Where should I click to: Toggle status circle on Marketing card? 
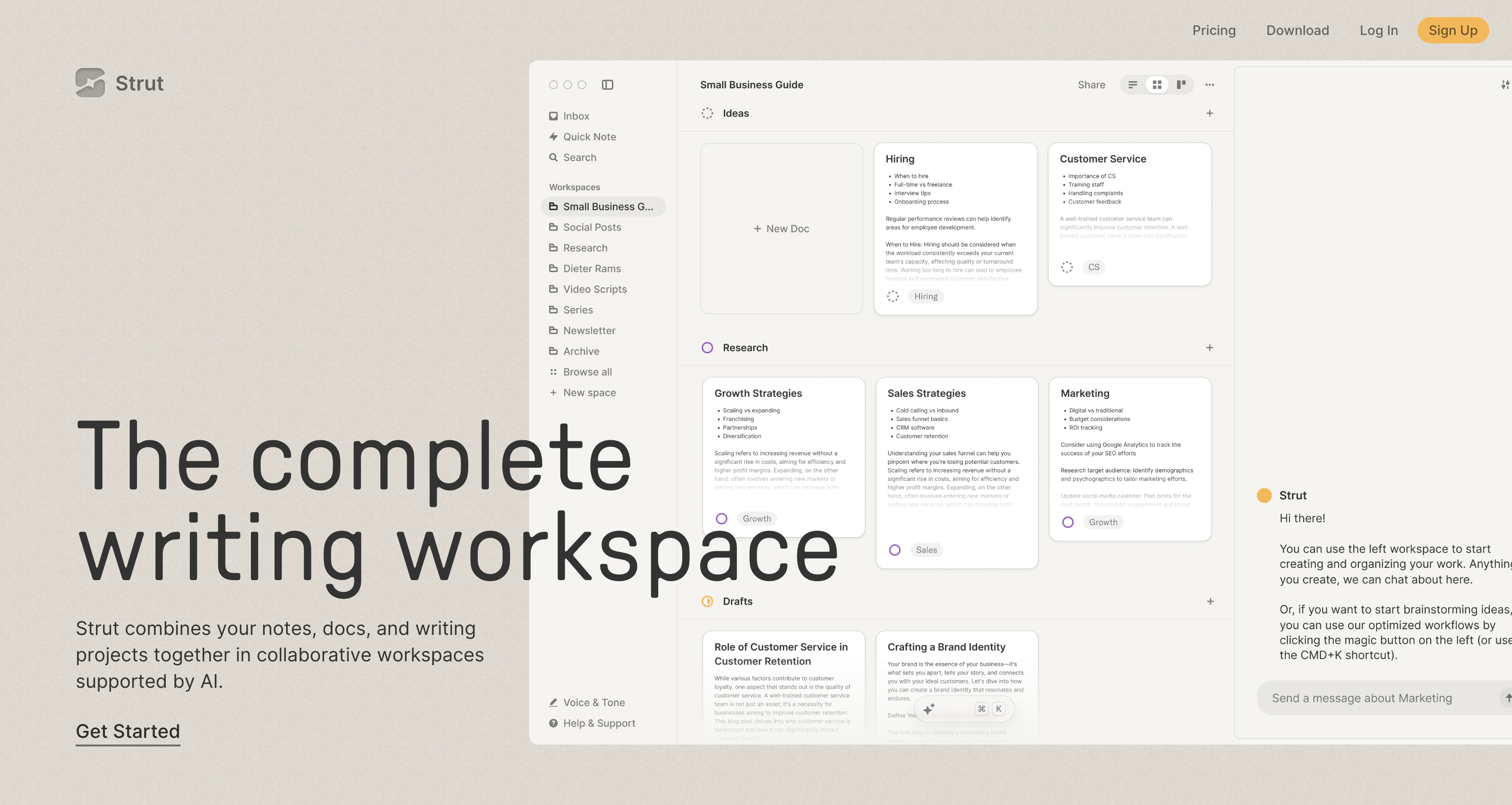pos(1068,522)
